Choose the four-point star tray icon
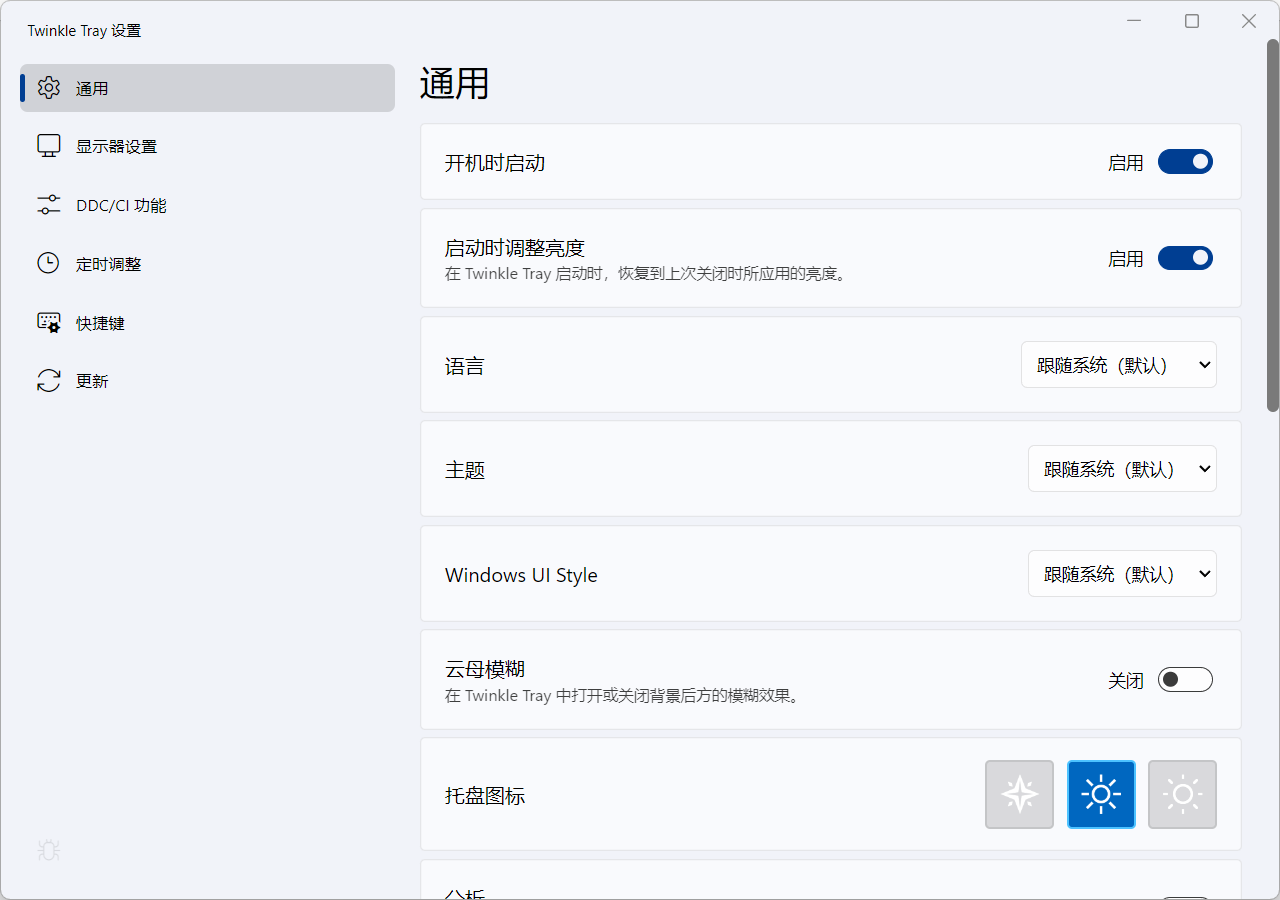Screen dimensions: 1280x900 (1020, 795)
